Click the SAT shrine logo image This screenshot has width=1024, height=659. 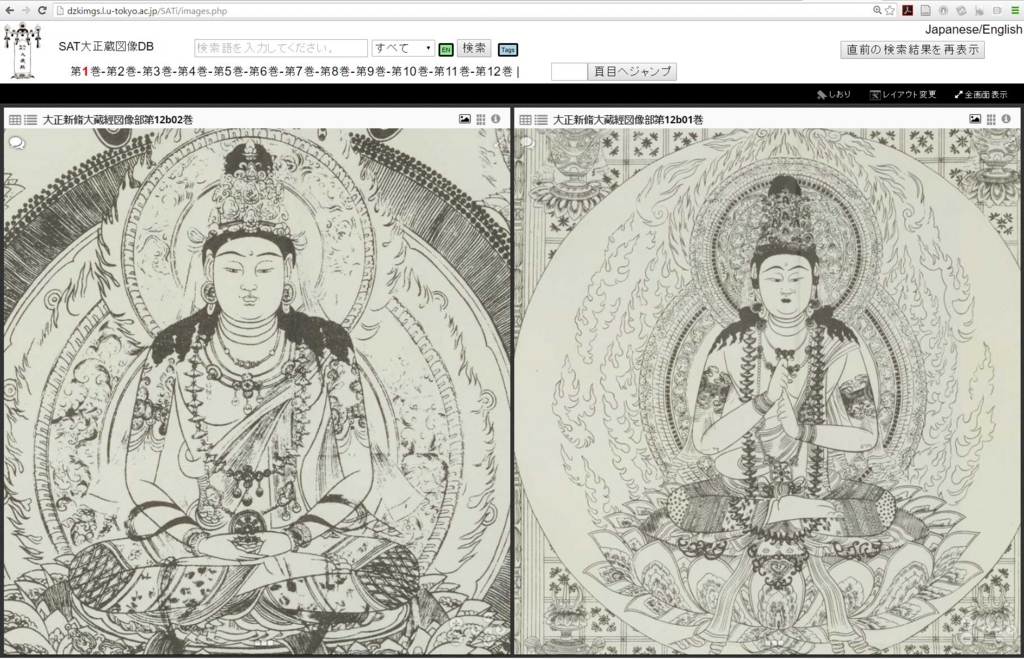tap(23, 51)
